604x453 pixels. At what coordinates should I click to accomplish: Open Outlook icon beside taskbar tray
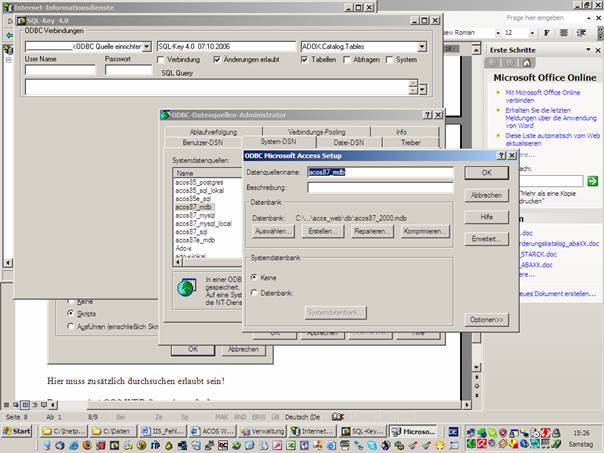click(453, 432)
